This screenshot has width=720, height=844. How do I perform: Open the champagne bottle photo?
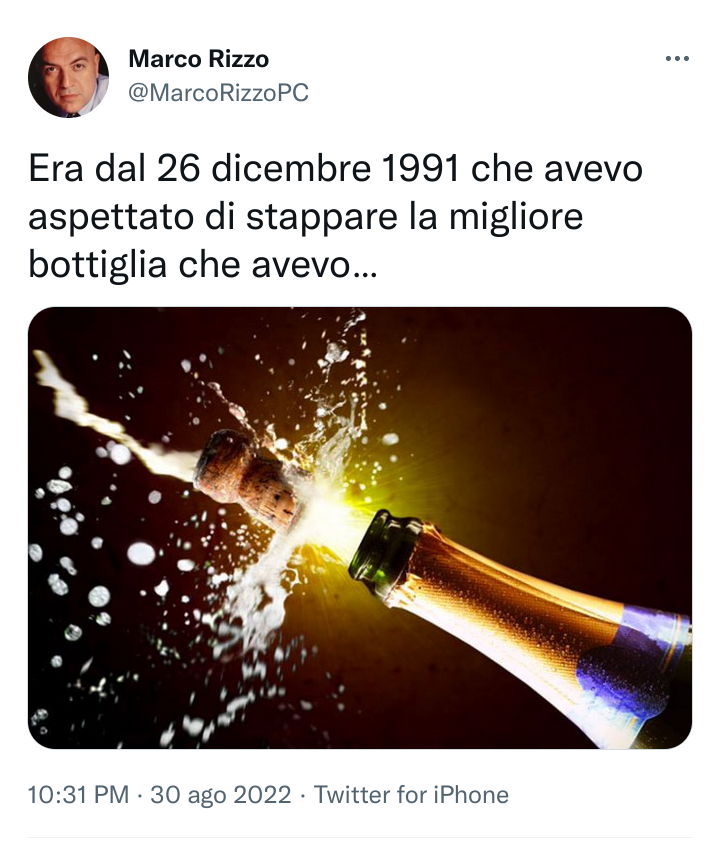360,528
